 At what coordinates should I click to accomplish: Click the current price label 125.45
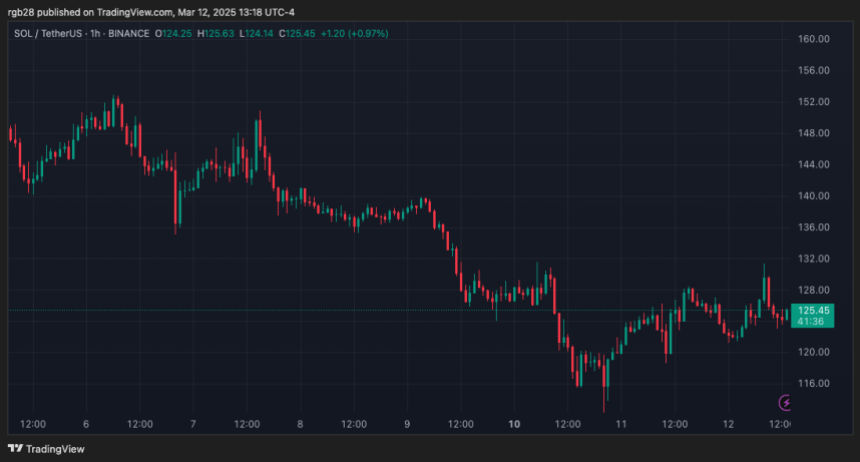[810, 310]
